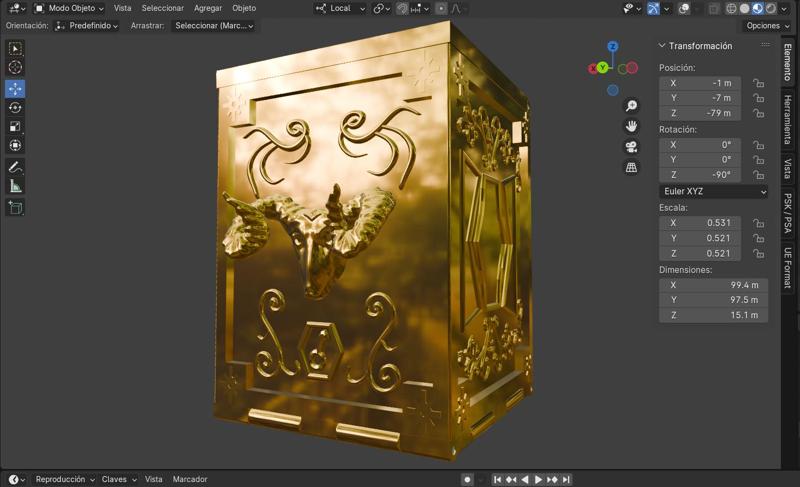Toggle snapping magnet icon
Screen dimensions: 800x487
tap(402, 9)
